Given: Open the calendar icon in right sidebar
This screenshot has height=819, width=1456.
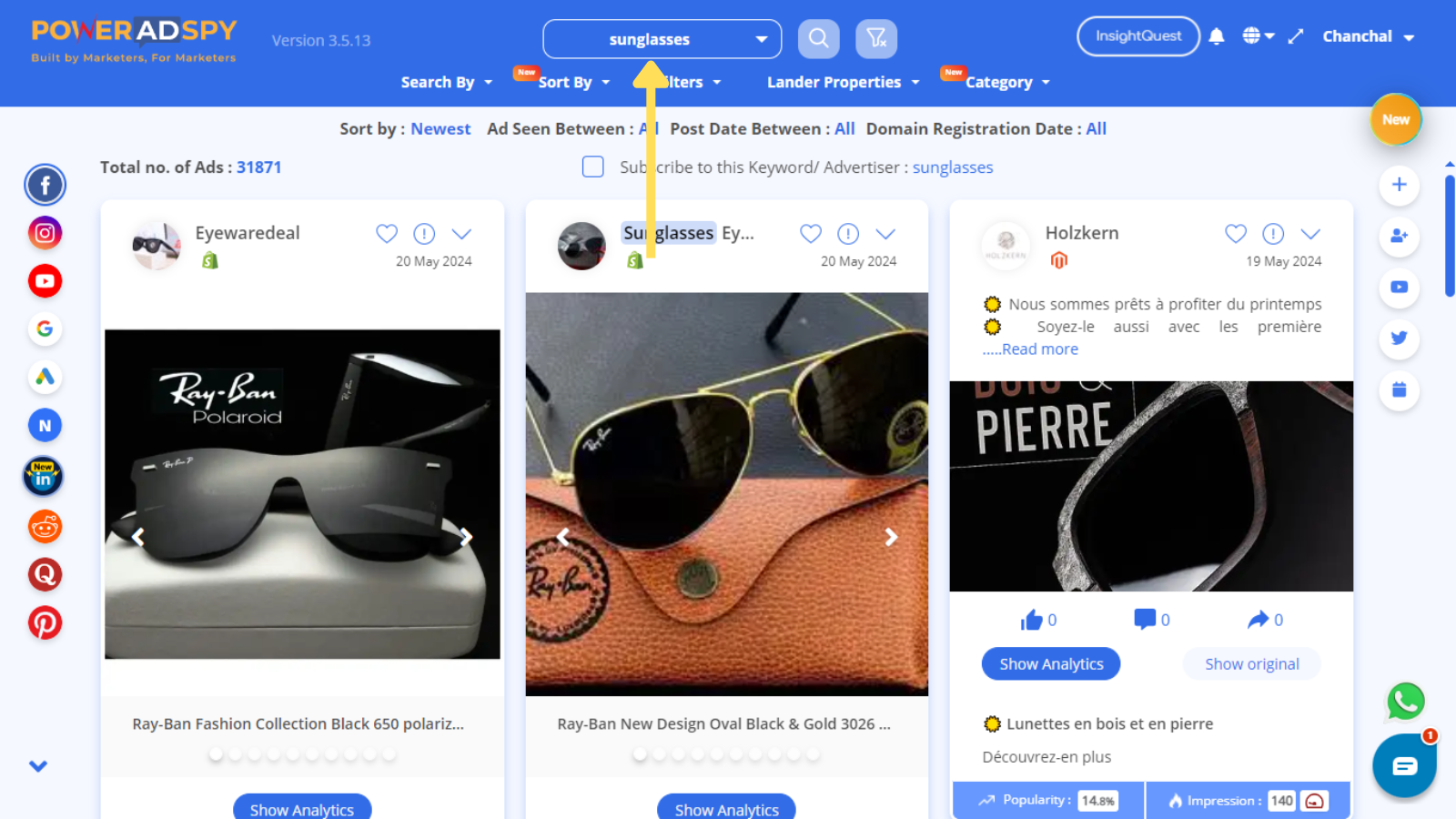Looking at the screenshot, I should 1400,390.
